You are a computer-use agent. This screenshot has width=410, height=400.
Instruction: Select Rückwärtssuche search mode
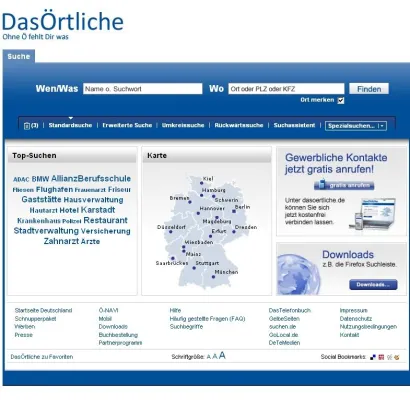[x=239, y=125]
